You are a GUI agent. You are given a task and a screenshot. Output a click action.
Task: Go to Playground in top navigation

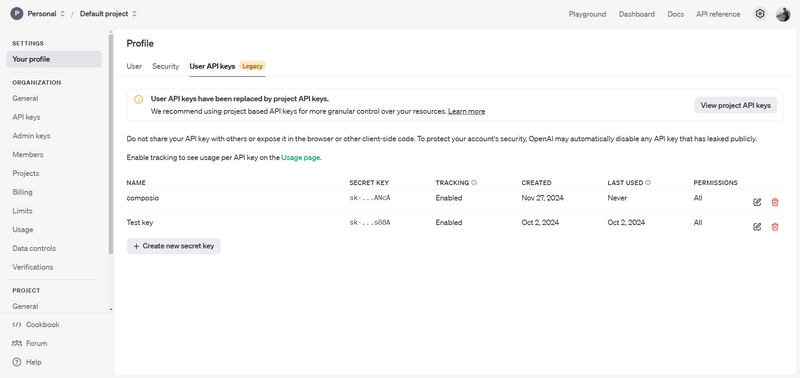[x=587, y=14]
